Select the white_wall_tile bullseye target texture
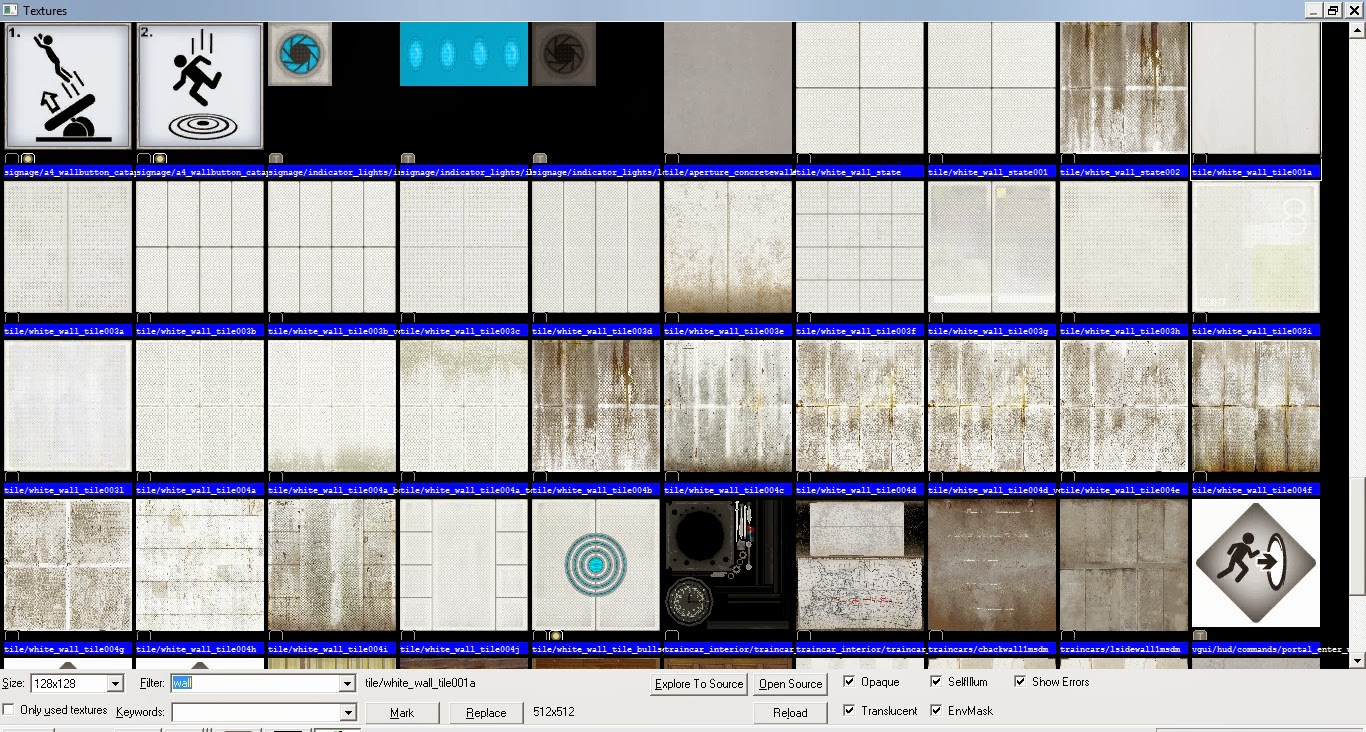The height and width of the screenshot is (732, 1366). click(595, 563)
